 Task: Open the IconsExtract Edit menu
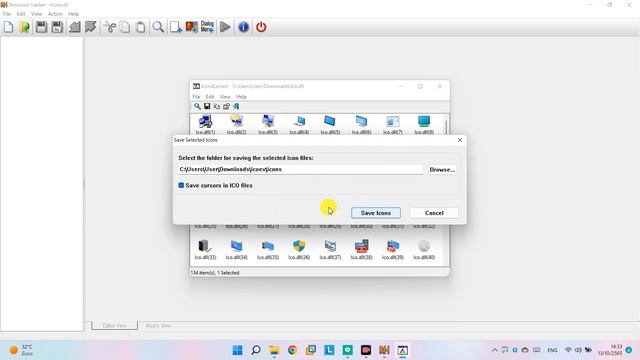coord(210,97)
